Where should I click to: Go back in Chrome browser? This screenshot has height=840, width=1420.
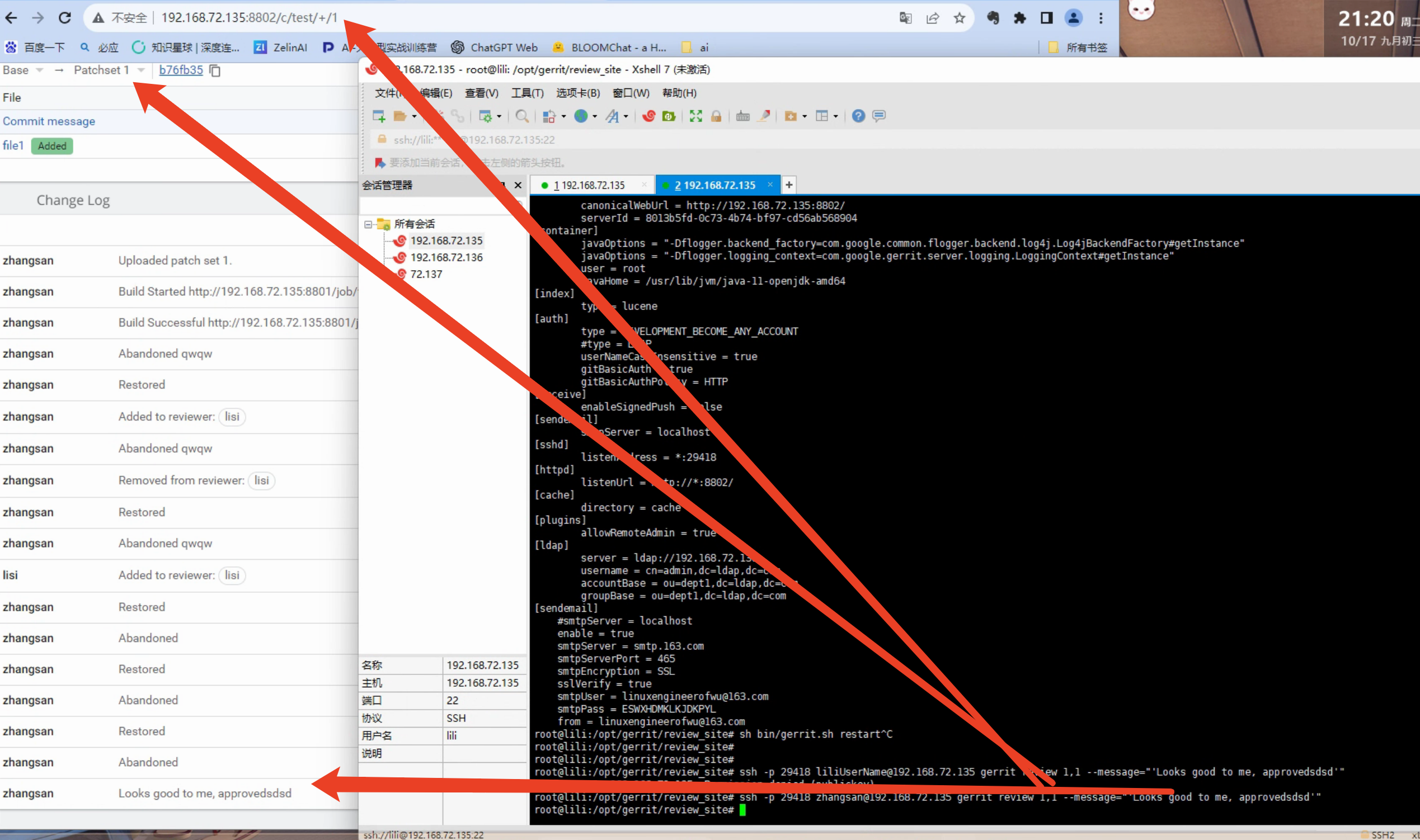[x=11, y=18]
